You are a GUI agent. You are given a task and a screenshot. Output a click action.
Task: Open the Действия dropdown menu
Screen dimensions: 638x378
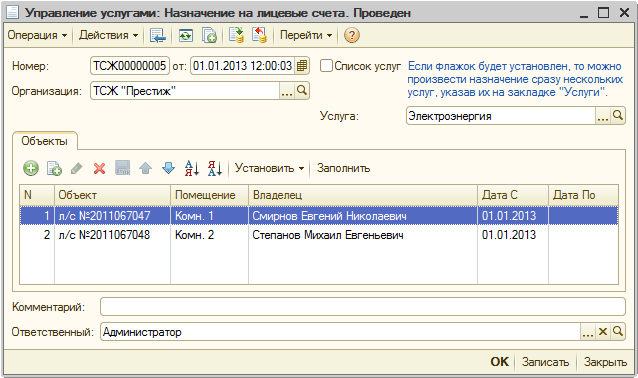click(x=108, y=35)
